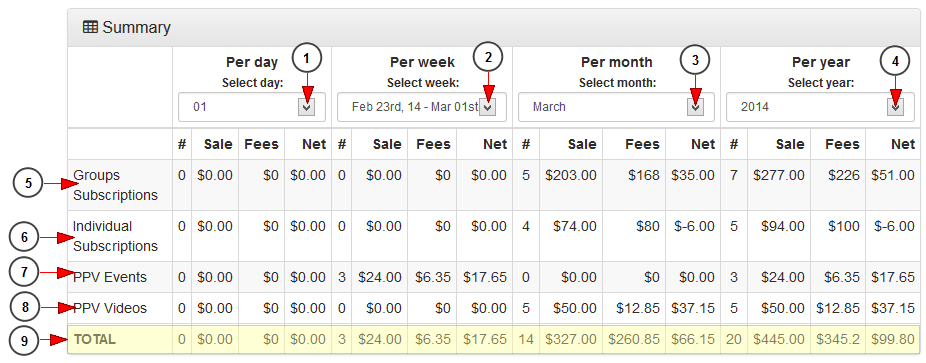
Task: Open the Select week dropdown showing Feb 23rd
Action: pyautogui.click(x=422, y=107)
